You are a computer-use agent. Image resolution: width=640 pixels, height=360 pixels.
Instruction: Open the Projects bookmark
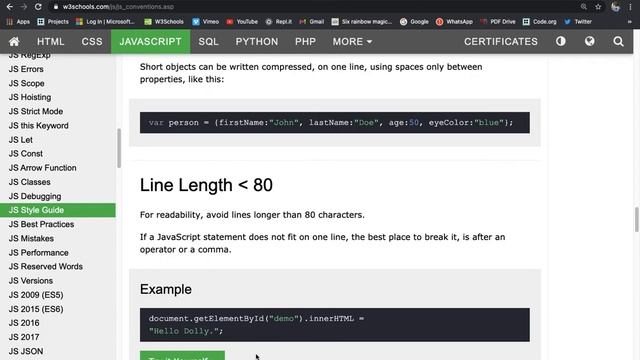coord(53,22)
